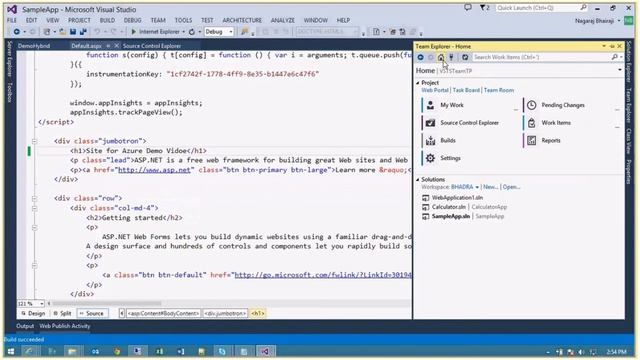Open the Output panel tab
Image resolution: width=640 pixels, height=360 pixels.
(25, 326)
